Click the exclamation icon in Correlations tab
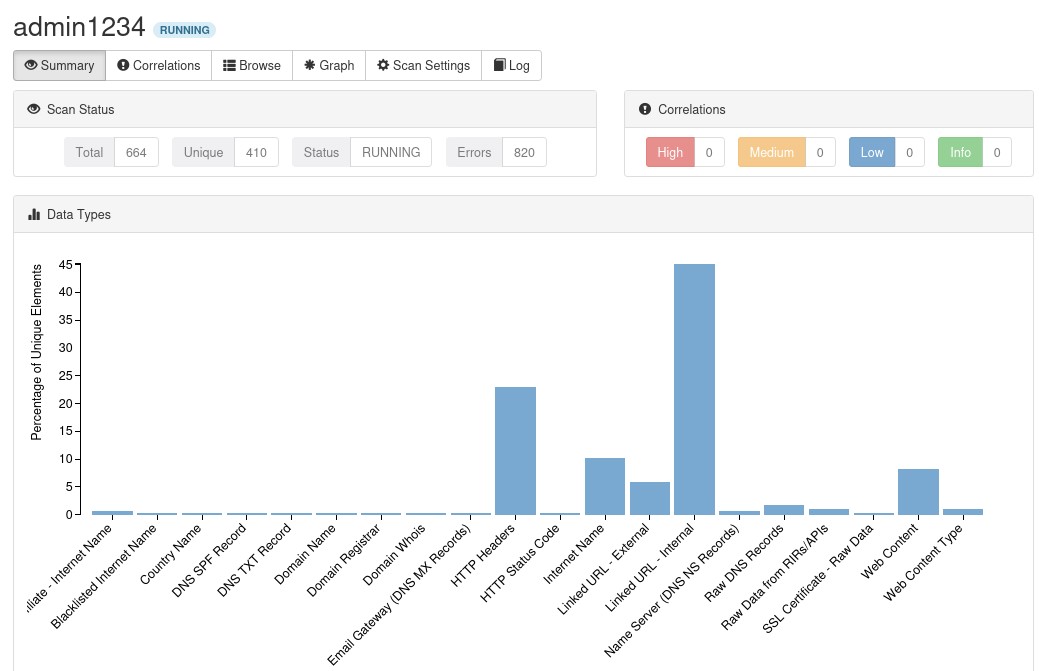 (x=123, y=65)
